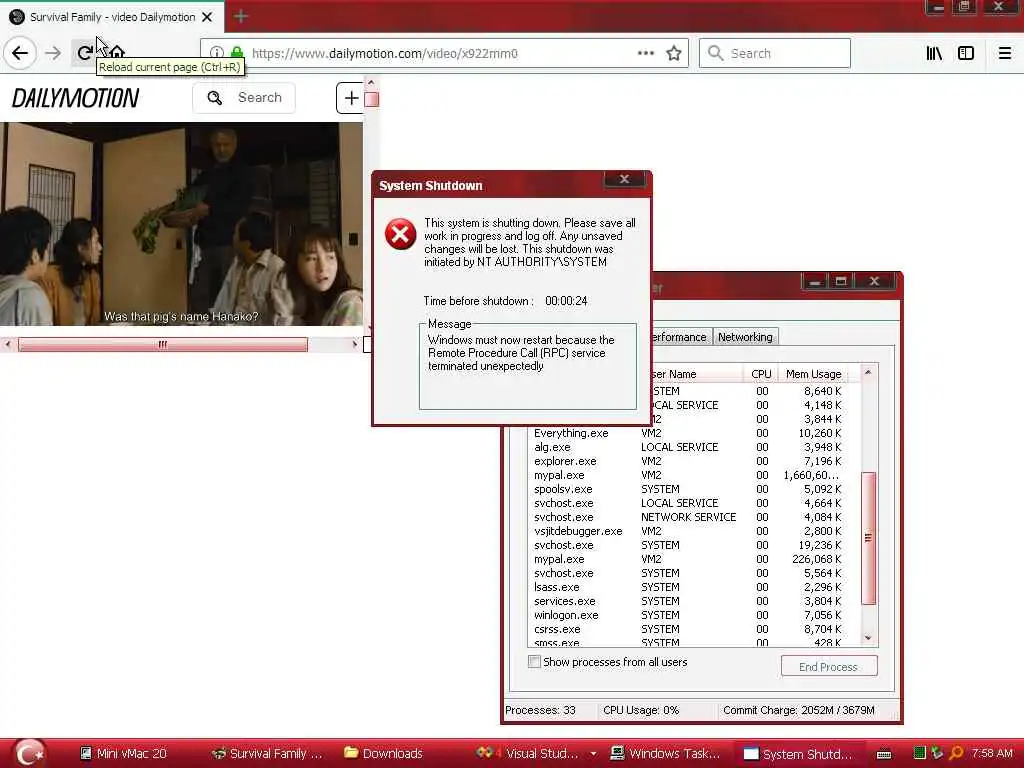This screenshot has height=768, width=1024.
Task: Close the Task Manager window
Action: click(874, 281)
